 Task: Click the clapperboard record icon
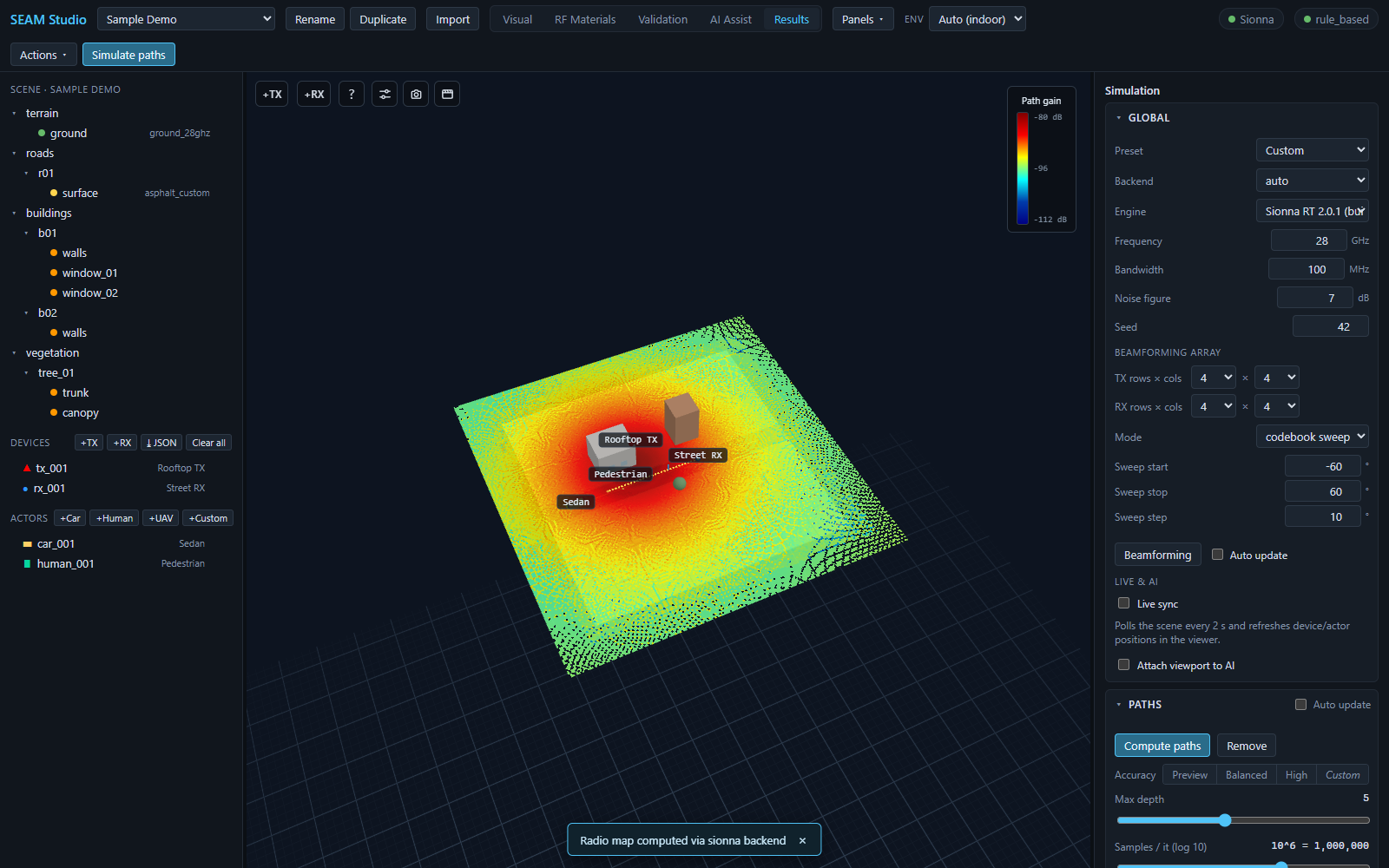pyautogui.click(x=447, y=94)
